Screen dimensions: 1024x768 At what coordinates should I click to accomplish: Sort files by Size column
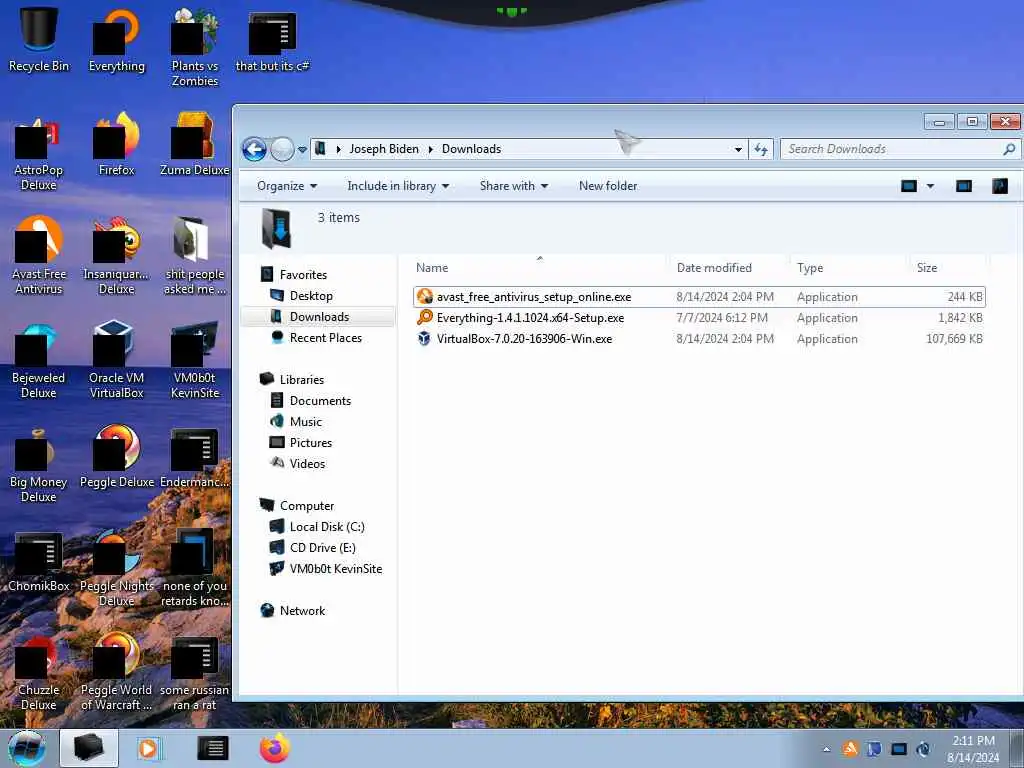pyautogui.click(x=948, y=268)
